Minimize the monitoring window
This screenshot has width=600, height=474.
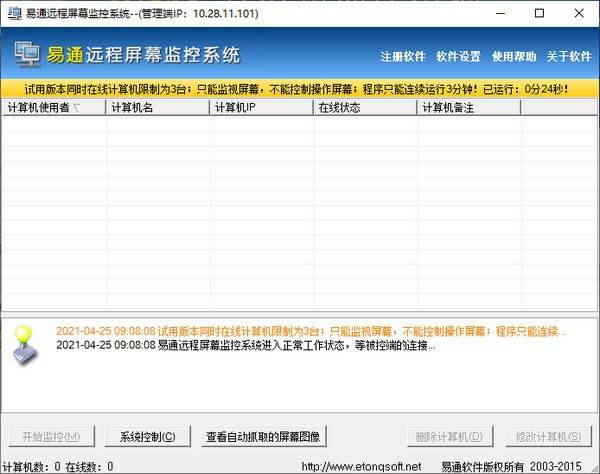pos(501,13)
